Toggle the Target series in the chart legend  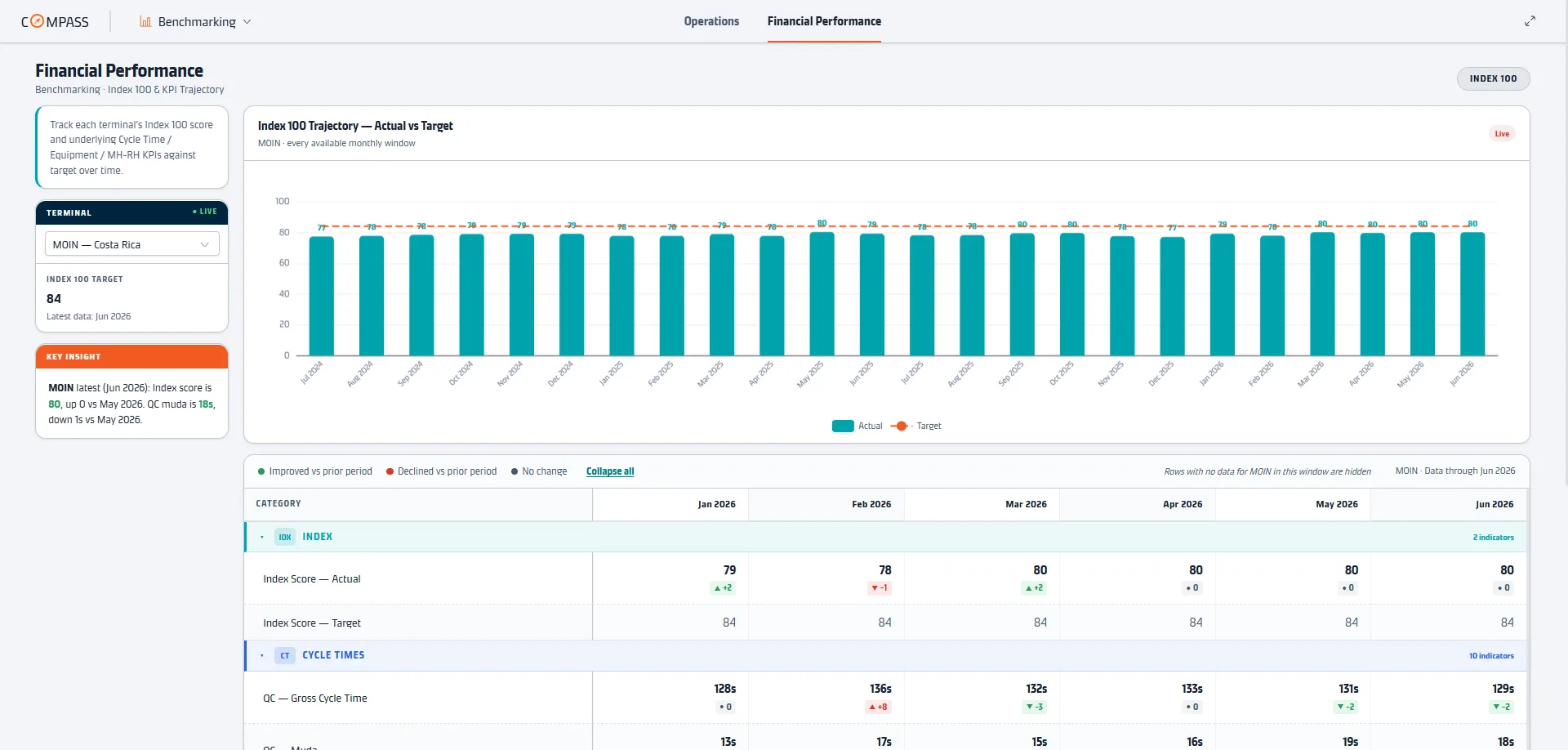915,426
